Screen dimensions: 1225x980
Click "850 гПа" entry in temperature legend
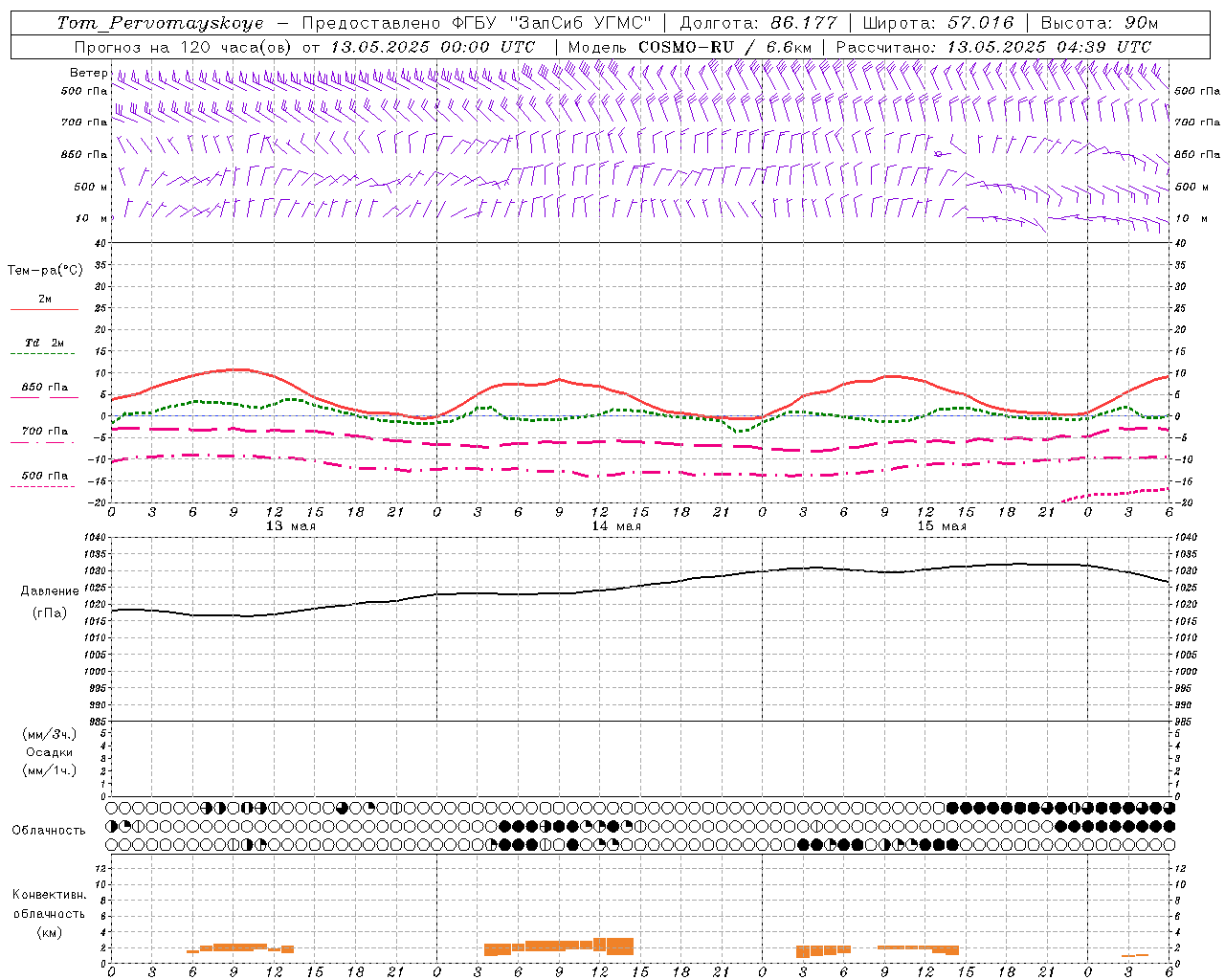click(x=45, y=388)
